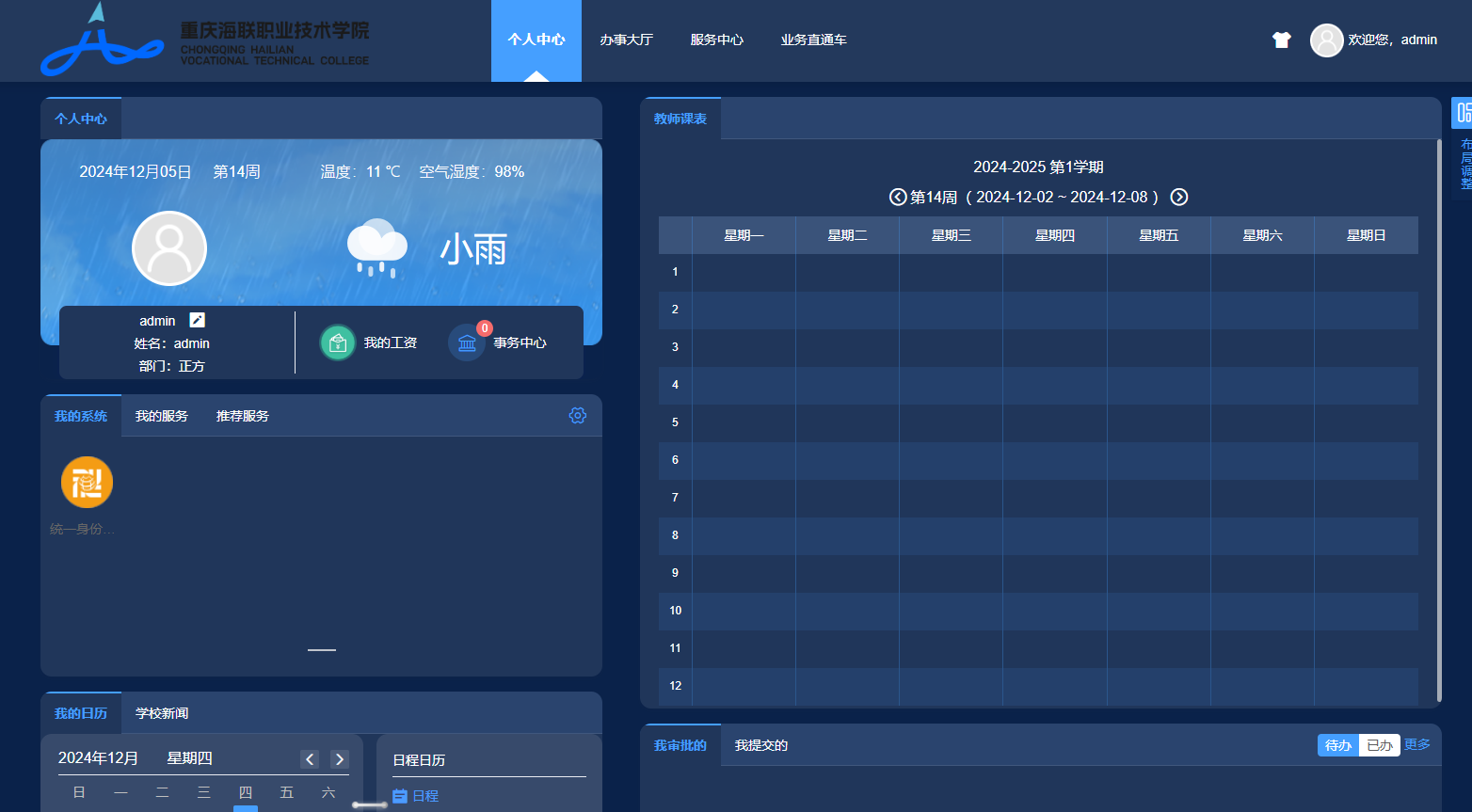Switch approval list to 待办
Image resolution: width=1472 pixels, height=812 pixels.
click(x=1337, y=745)
